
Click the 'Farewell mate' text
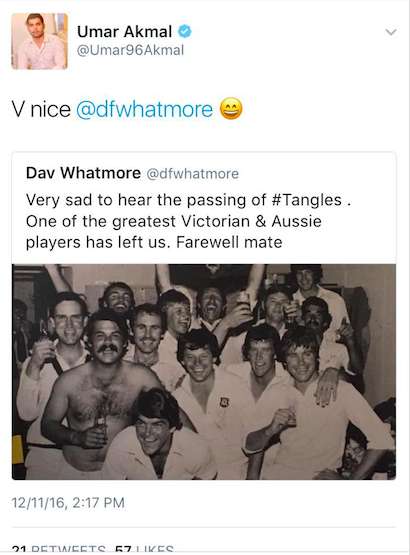229,243
